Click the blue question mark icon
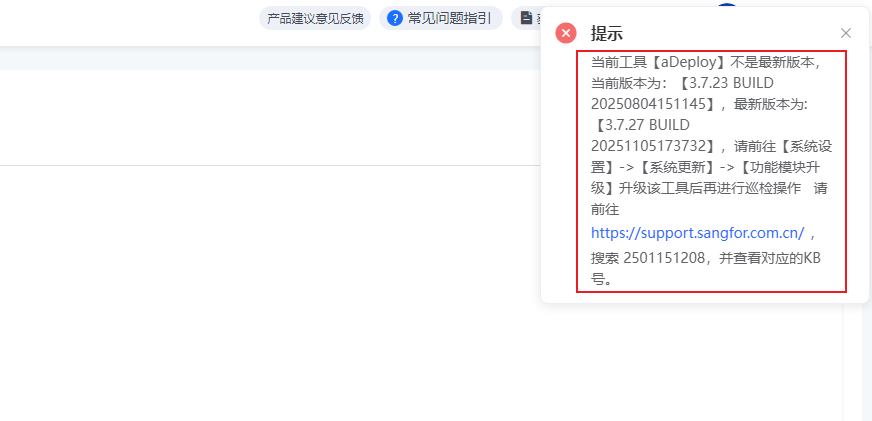Viewport: 872px width, 421px height. (394, 18)
